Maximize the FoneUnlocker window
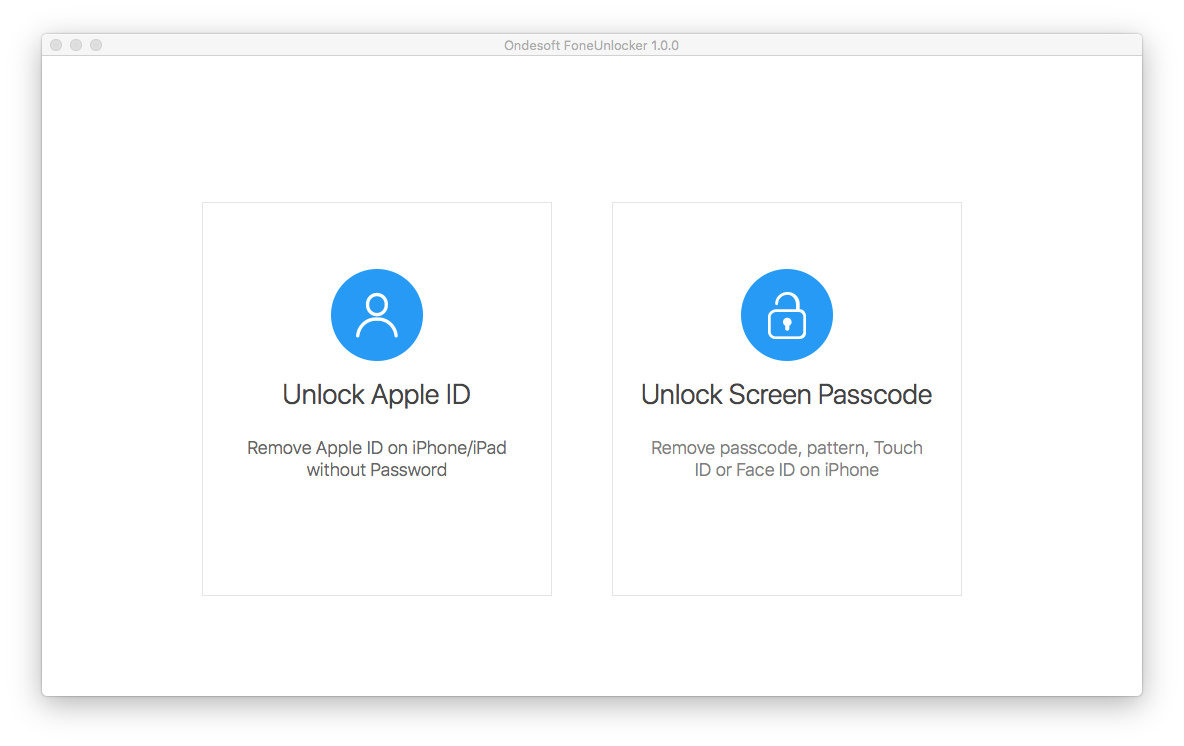 click(x=96, y=45)
